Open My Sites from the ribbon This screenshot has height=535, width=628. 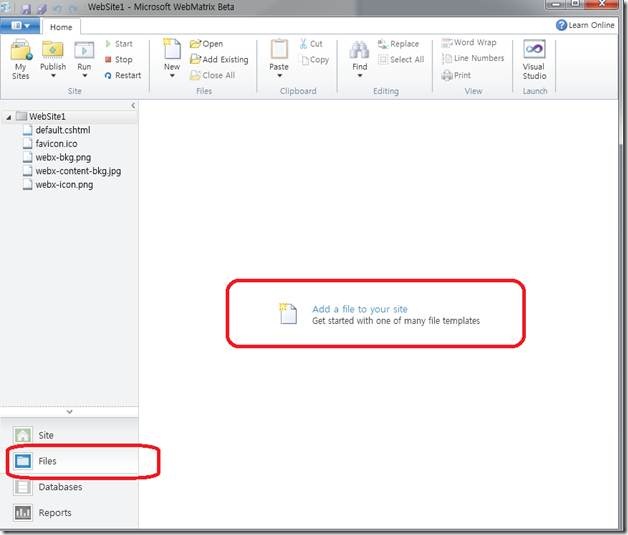tap(21, 59)
